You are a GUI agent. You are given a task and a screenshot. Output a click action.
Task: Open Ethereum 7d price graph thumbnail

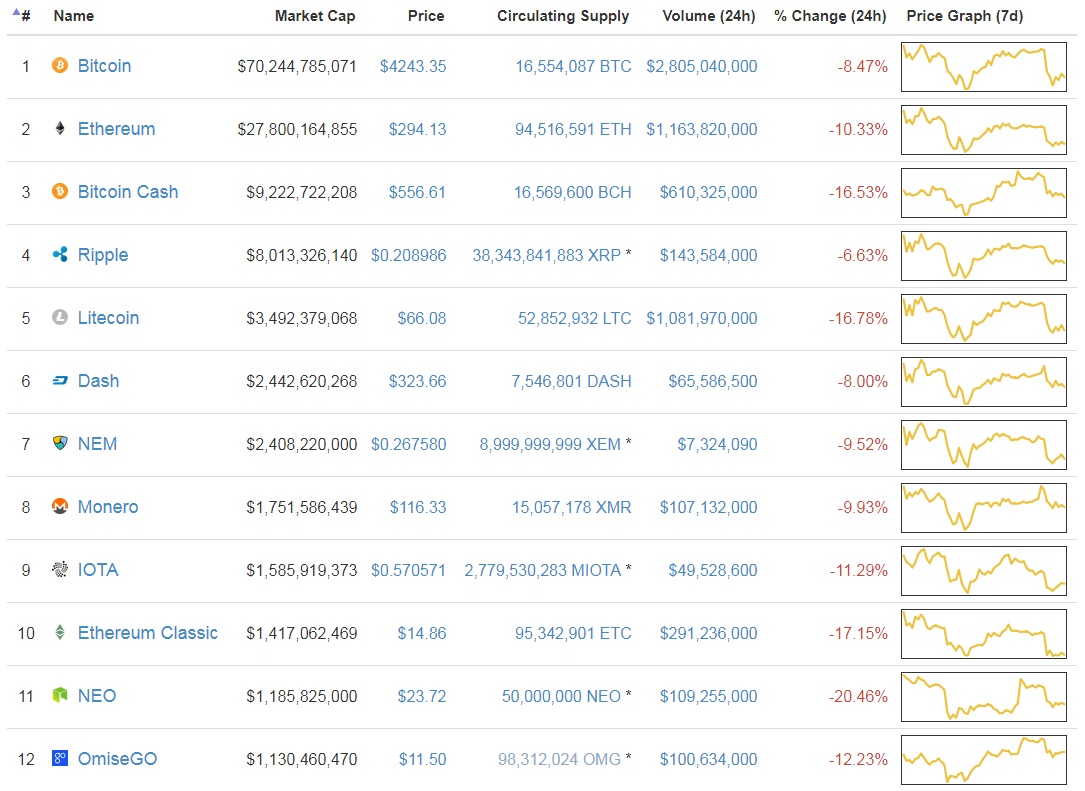(x=984, y=129)
